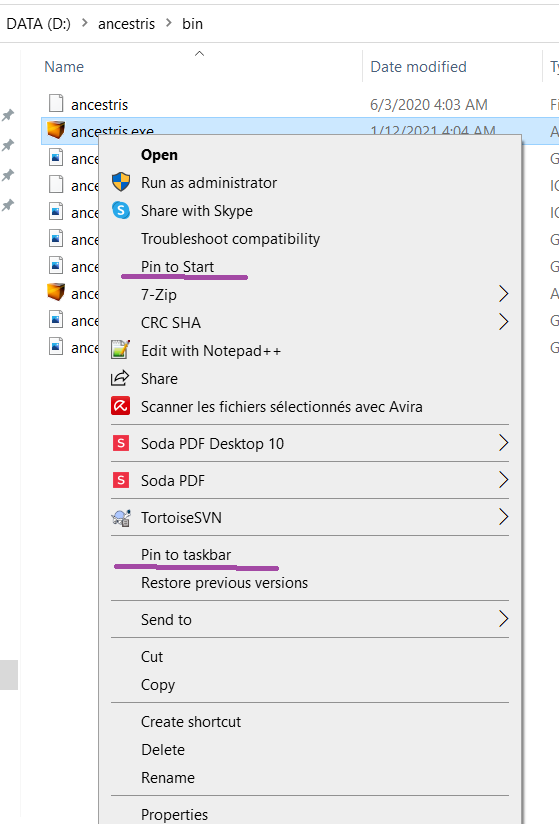Viewport: 559px width, 824px height.
Task: Choose Pin to taskbar
Action: [186, 555]
